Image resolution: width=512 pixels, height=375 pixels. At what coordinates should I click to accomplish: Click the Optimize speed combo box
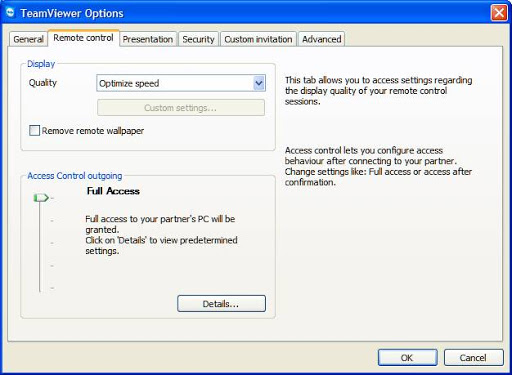click(x=181, y=83)
